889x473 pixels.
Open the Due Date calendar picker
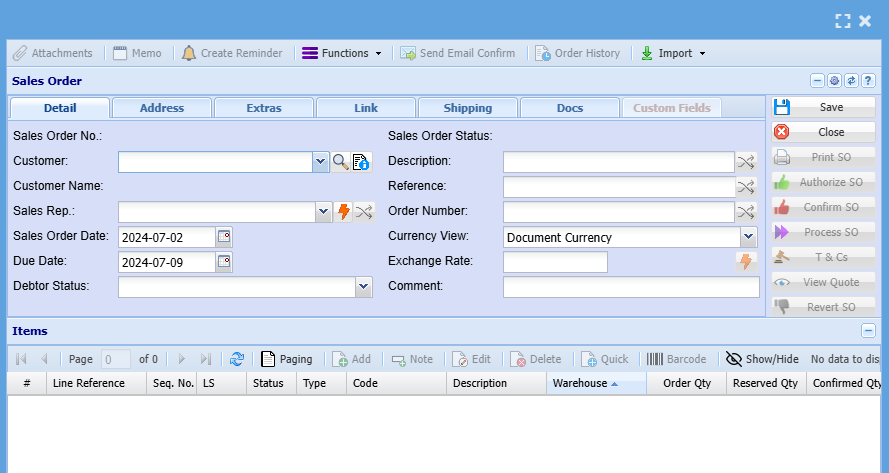224,262
